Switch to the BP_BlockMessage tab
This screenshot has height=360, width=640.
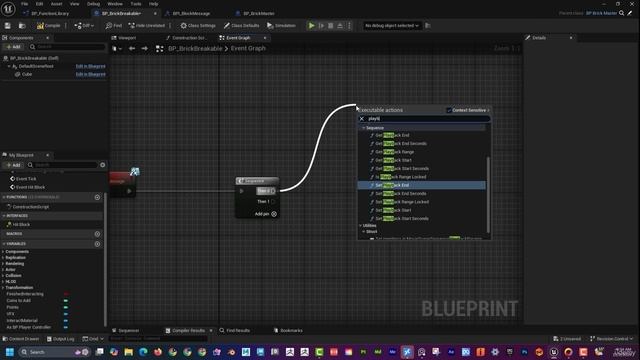[191, 13]
